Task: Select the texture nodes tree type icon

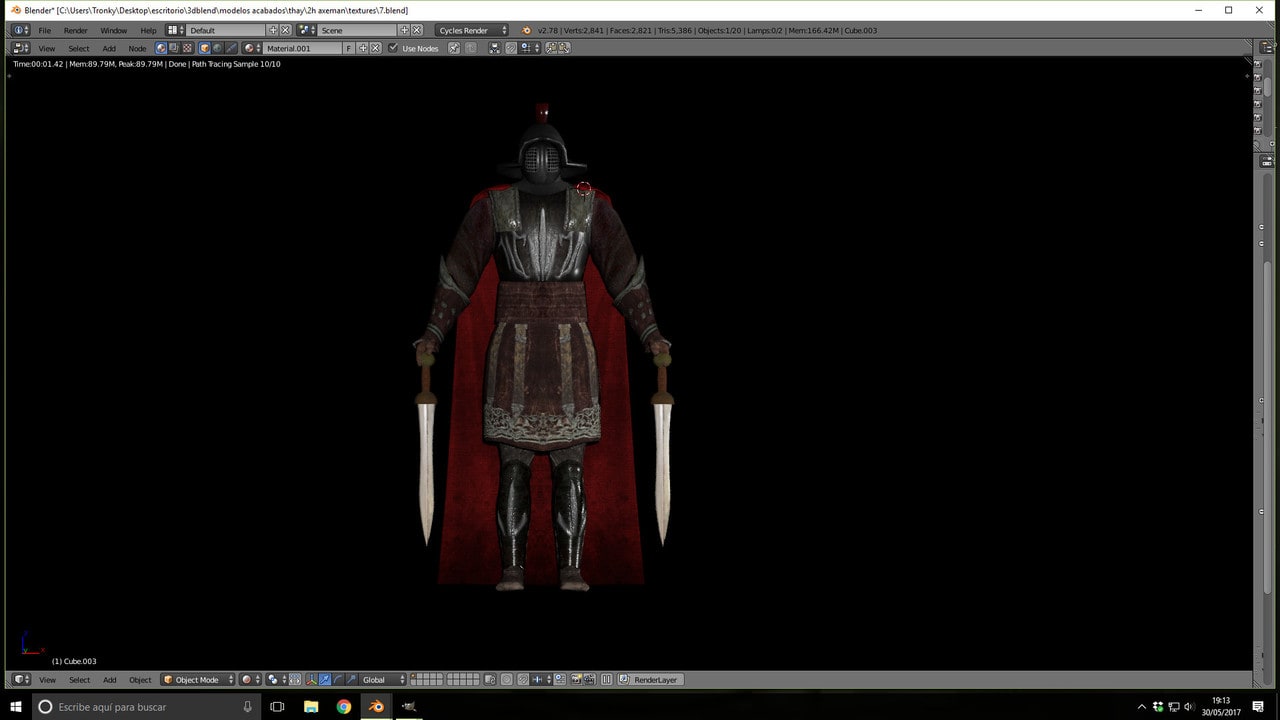Action: (x=187, y=48)
